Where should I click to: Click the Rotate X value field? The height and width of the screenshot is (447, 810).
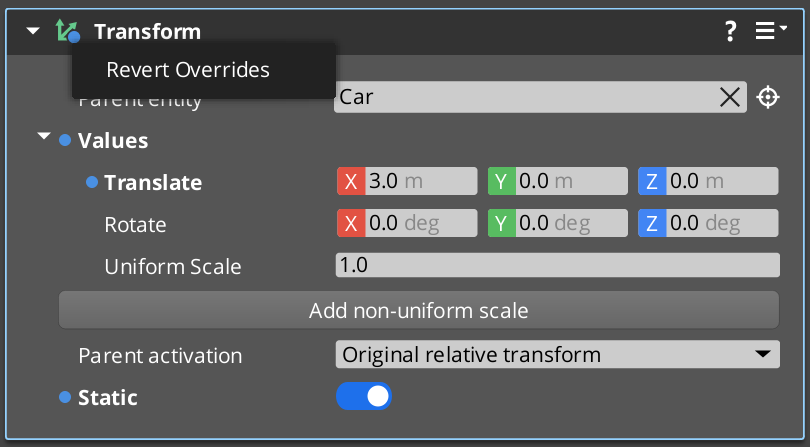click(x=418, y=223)
